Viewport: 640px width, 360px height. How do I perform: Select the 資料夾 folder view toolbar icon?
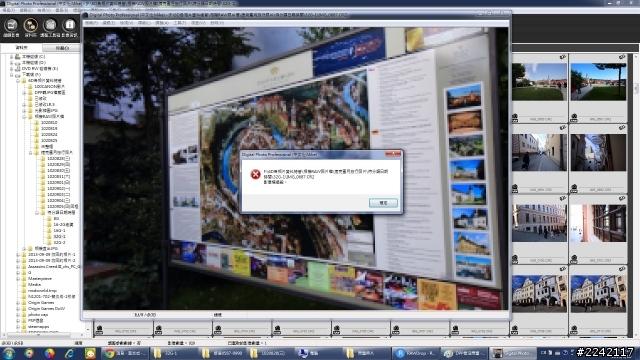tap(31, 27)
